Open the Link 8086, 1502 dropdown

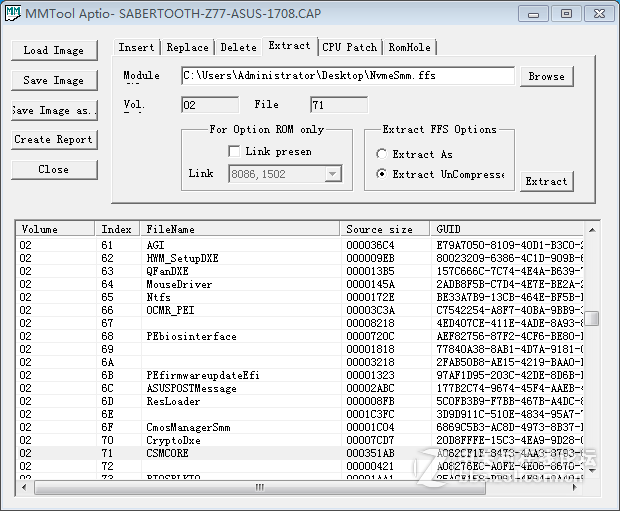(332, 174)
